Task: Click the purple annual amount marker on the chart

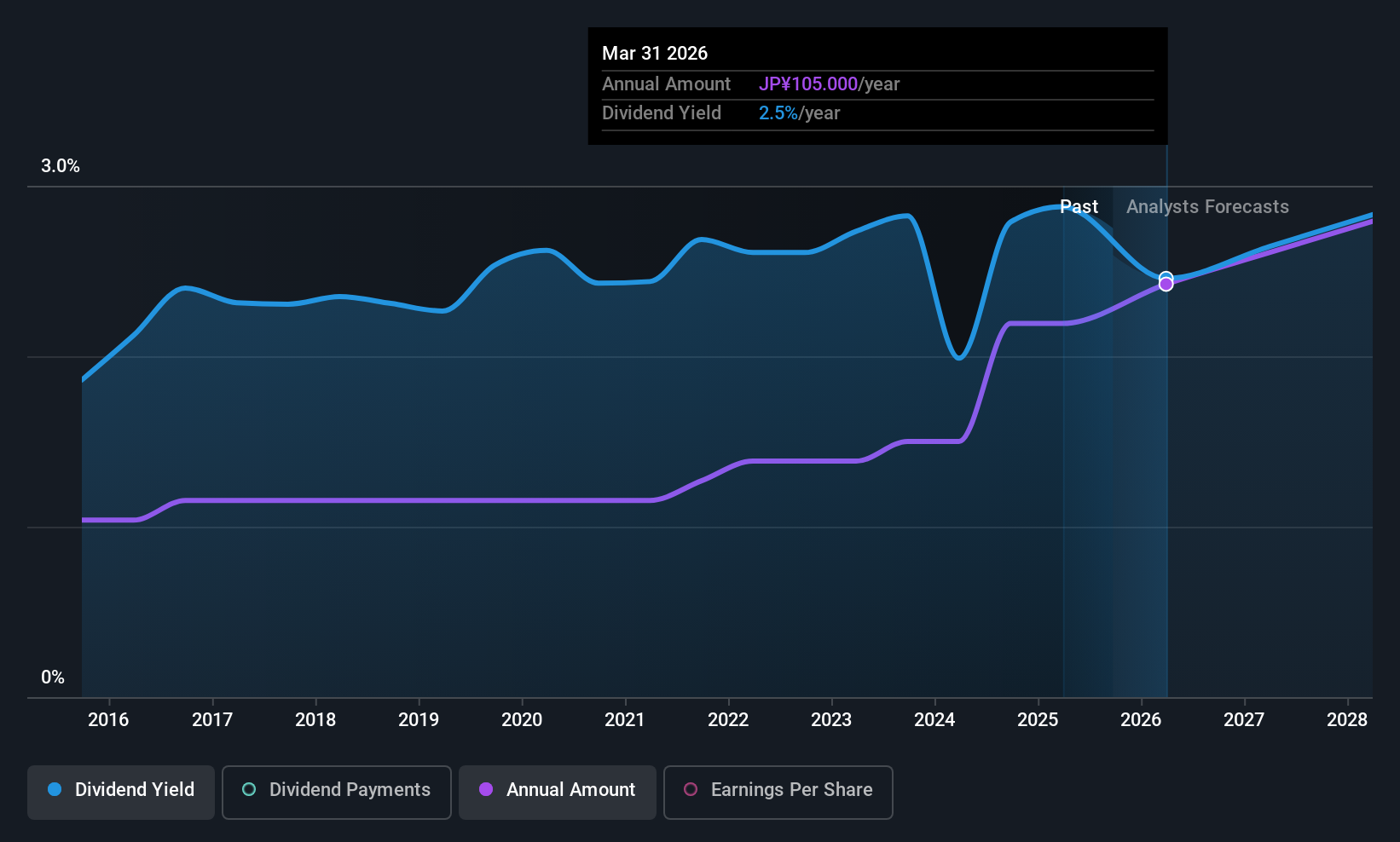Action: tap(1166, 285)
